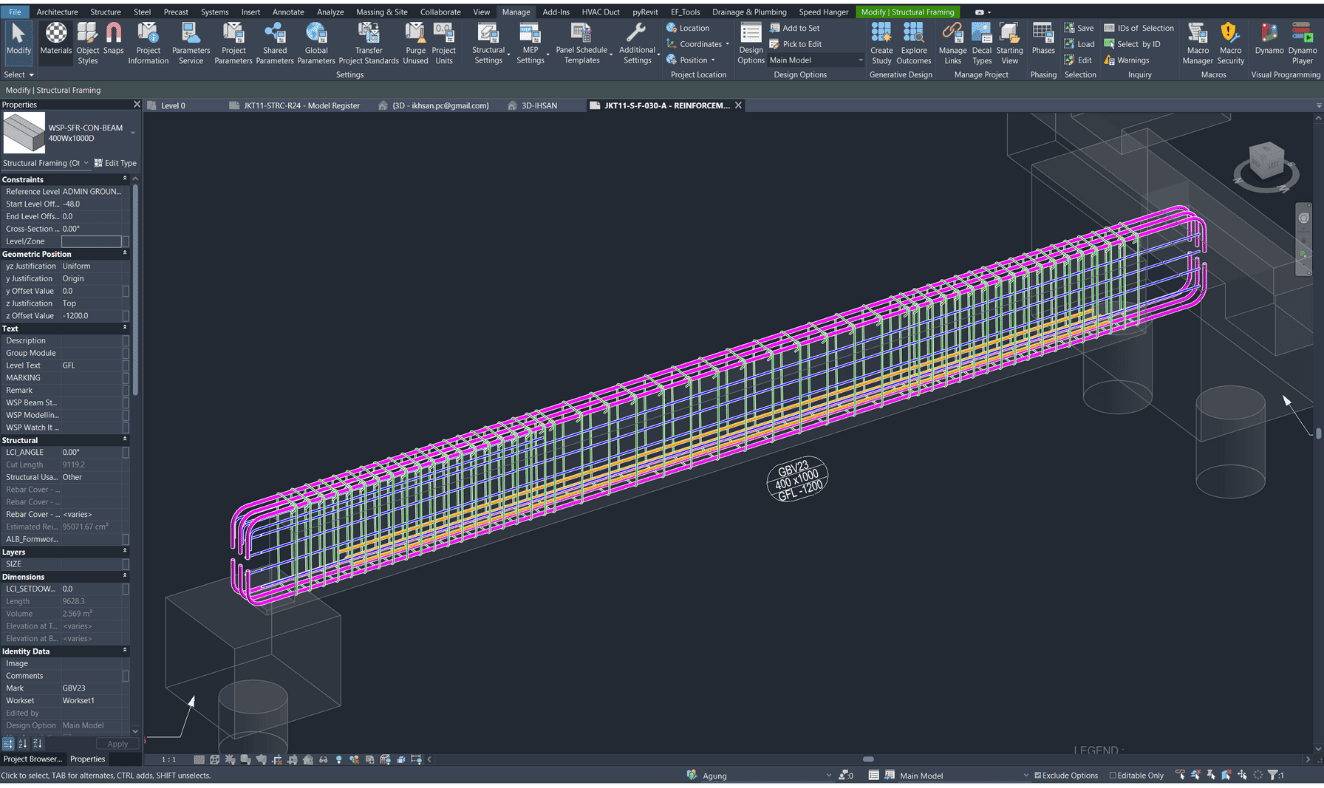The width and height of the screenshot is (1324, 788).
Task: Click checkbox next to Level Text property
Action: (x=125, y=366)
